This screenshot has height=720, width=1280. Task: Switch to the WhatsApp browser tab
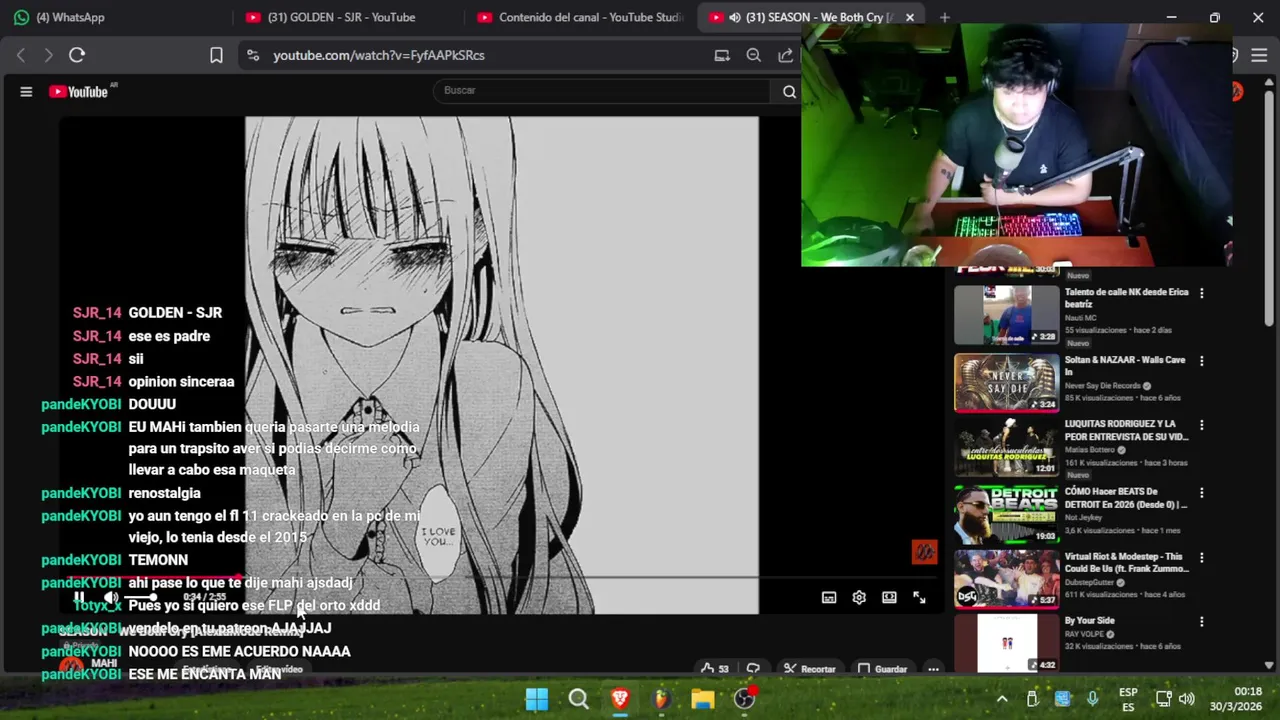[x=116, y=17]
